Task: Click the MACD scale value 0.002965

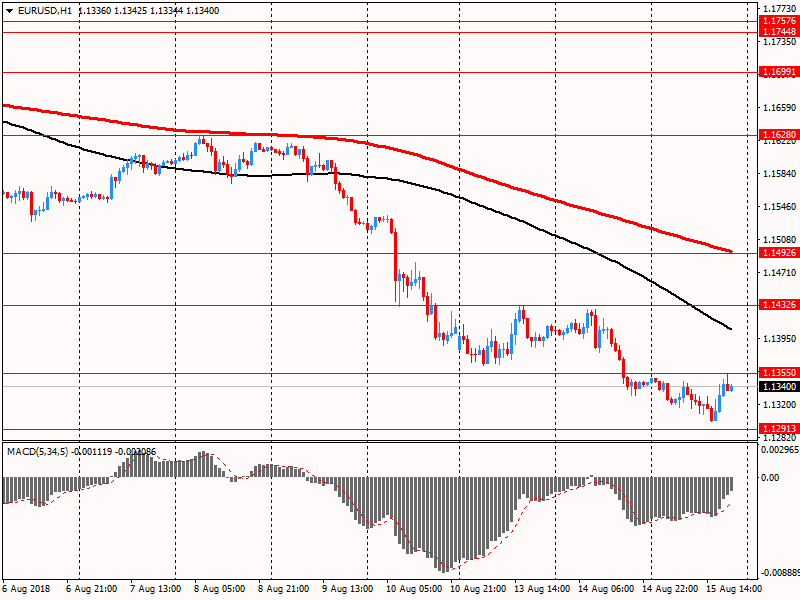Action: point(780,449)
